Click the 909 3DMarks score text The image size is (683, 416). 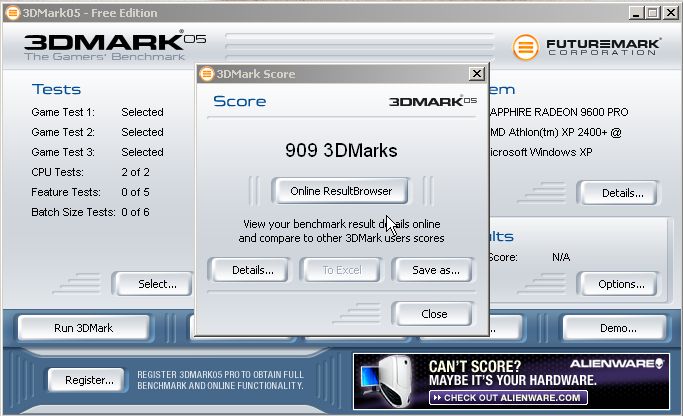(x=341, y=150)
